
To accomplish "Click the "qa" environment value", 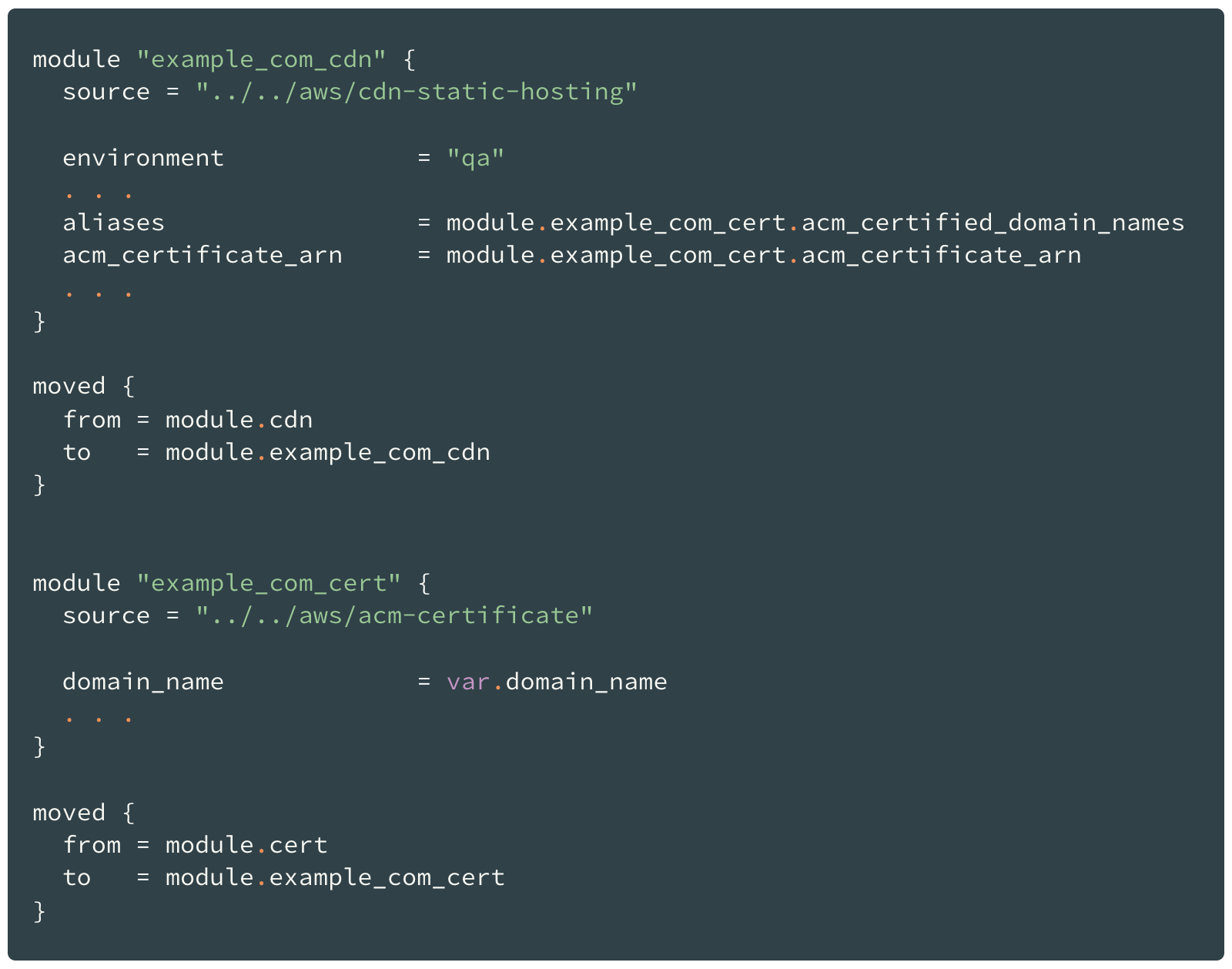I will pos(475,159).
